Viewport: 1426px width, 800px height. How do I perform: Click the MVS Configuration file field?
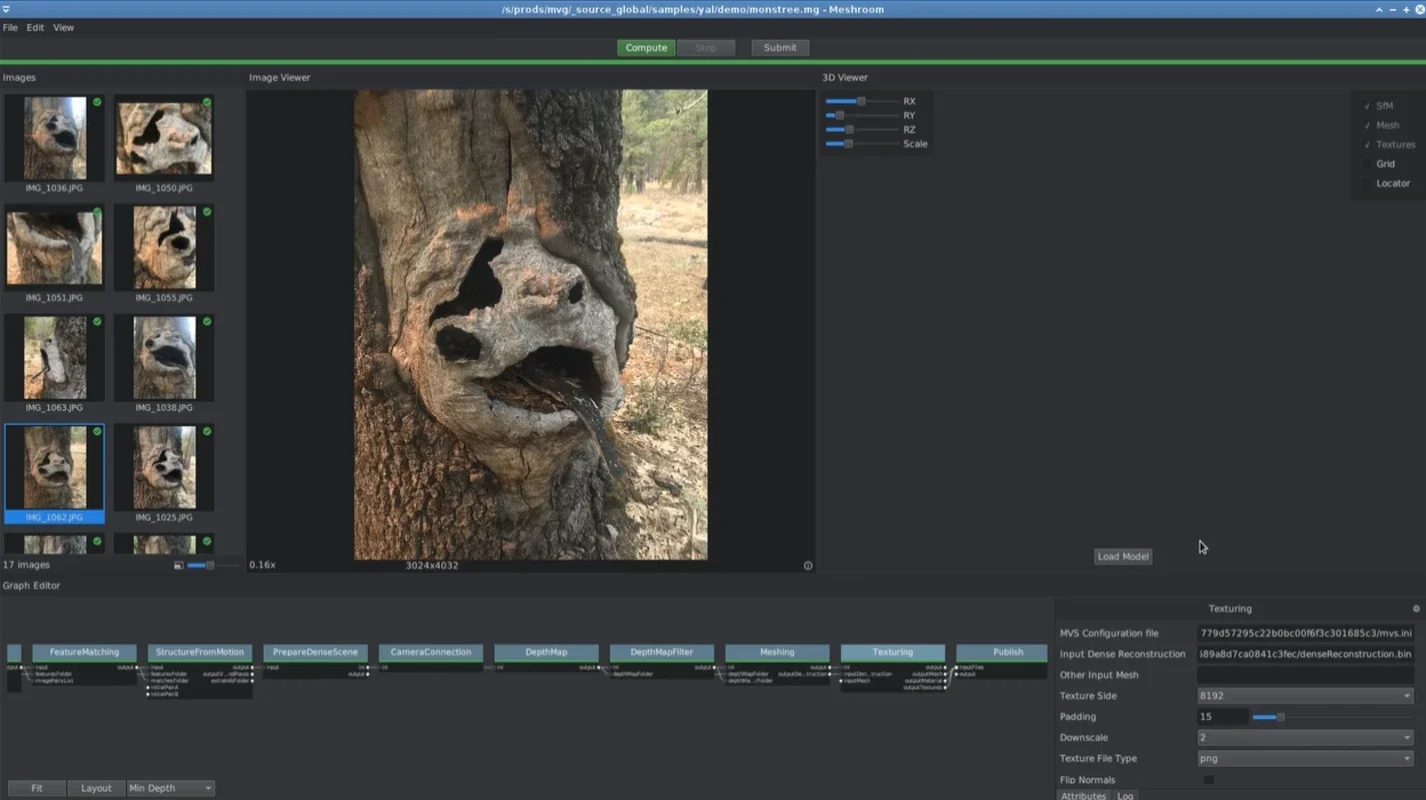tap(1306, 633)
